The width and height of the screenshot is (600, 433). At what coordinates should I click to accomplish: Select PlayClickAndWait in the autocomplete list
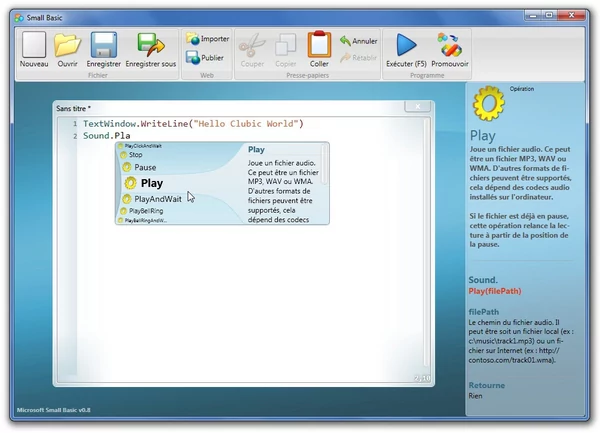pos(140,146)
